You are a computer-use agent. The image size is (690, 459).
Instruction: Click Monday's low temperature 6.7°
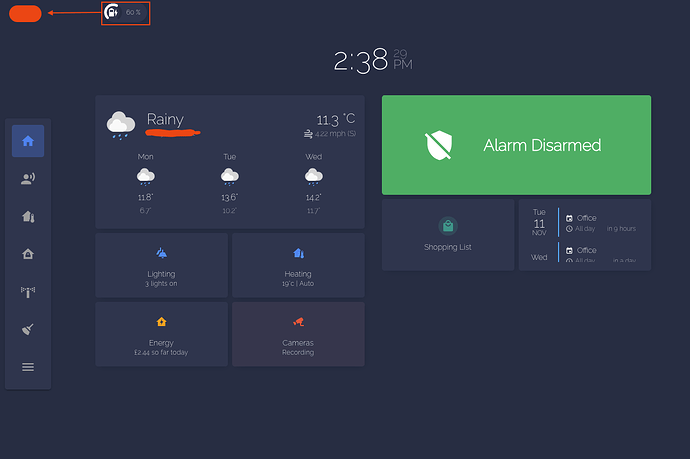146,211
